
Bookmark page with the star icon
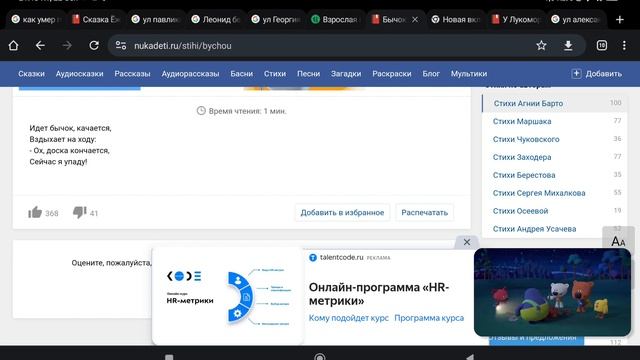(x=541, y=45)
